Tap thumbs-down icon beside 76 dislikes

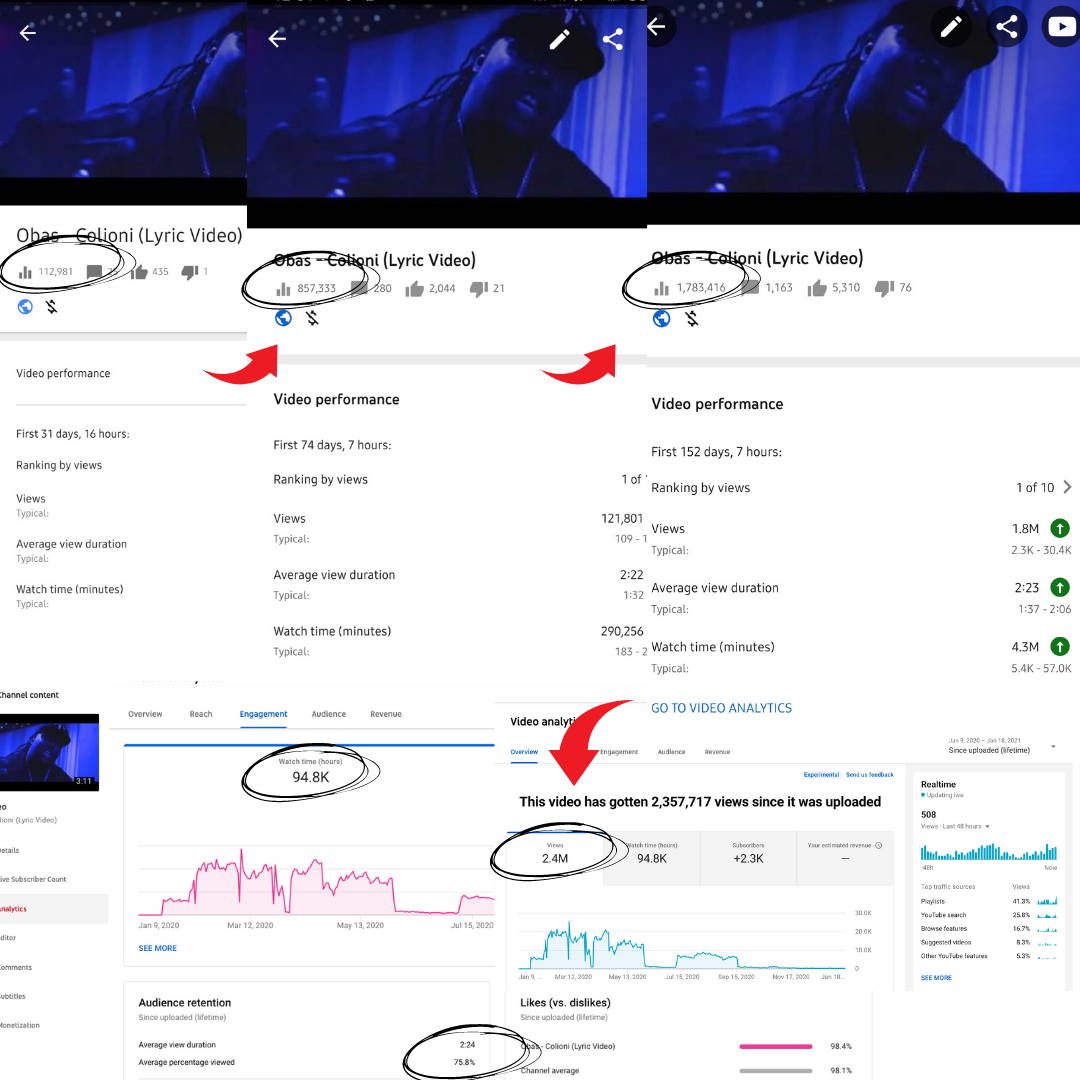[884, 289]
